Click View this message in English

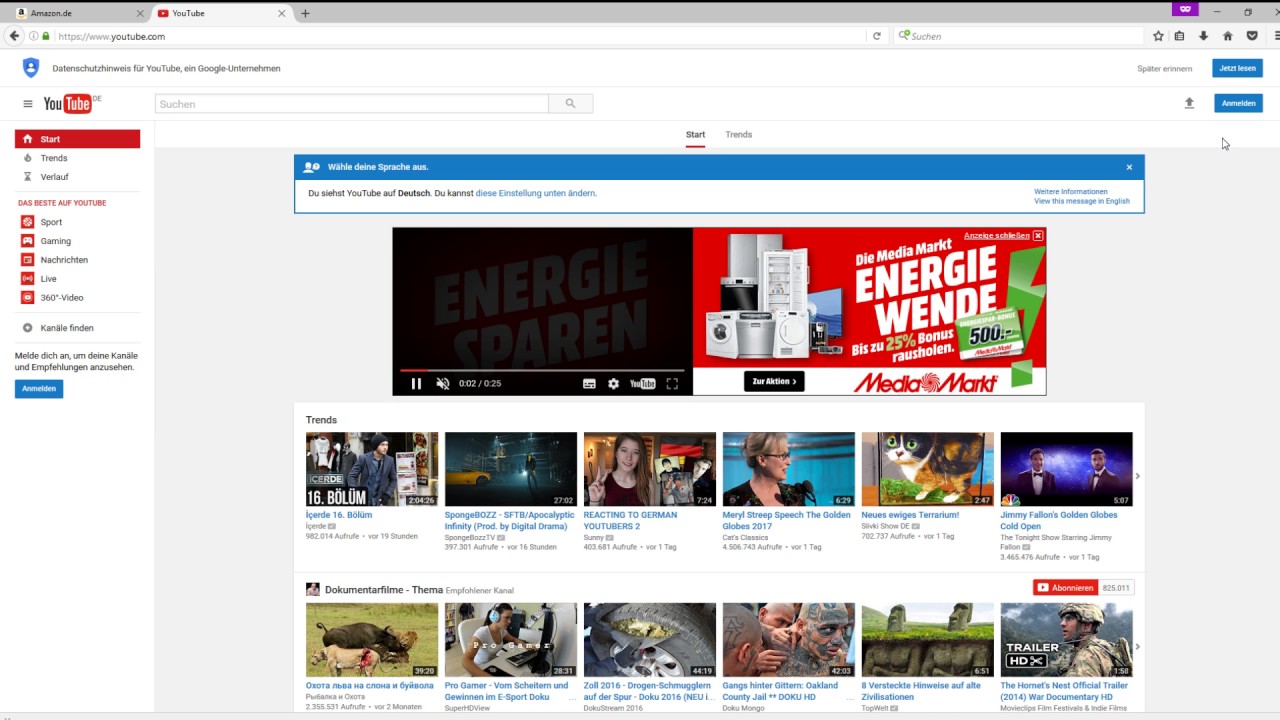coord(1082,201)
